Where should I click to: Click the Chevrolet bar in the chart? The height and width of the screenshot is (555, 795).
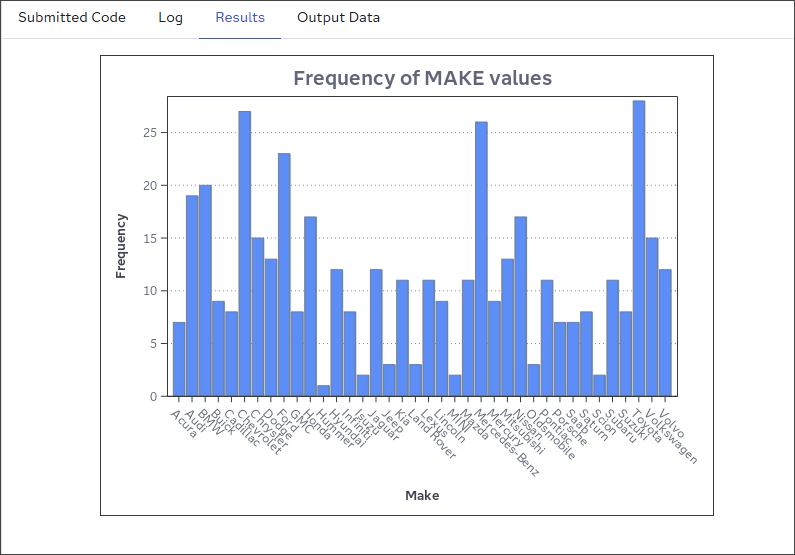coord(244,253)
